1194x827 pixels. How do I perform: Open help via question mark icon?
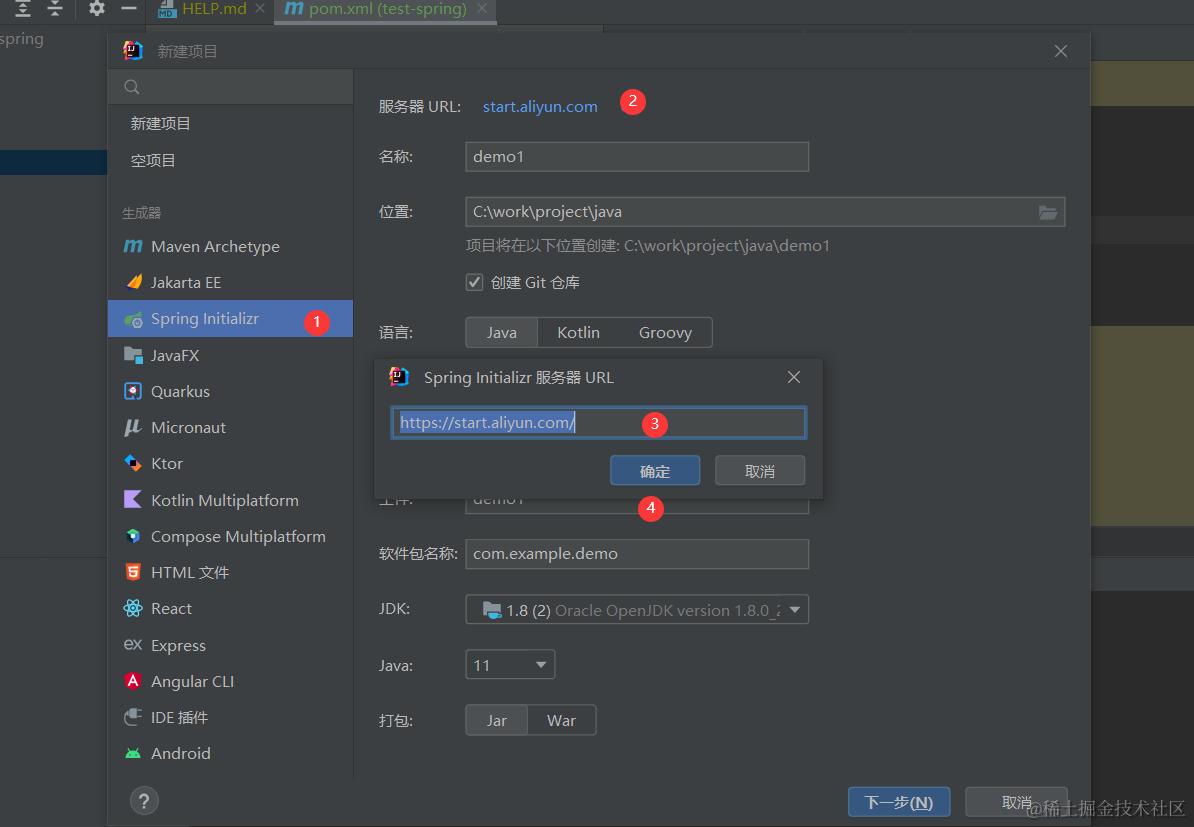click(144, 800)
